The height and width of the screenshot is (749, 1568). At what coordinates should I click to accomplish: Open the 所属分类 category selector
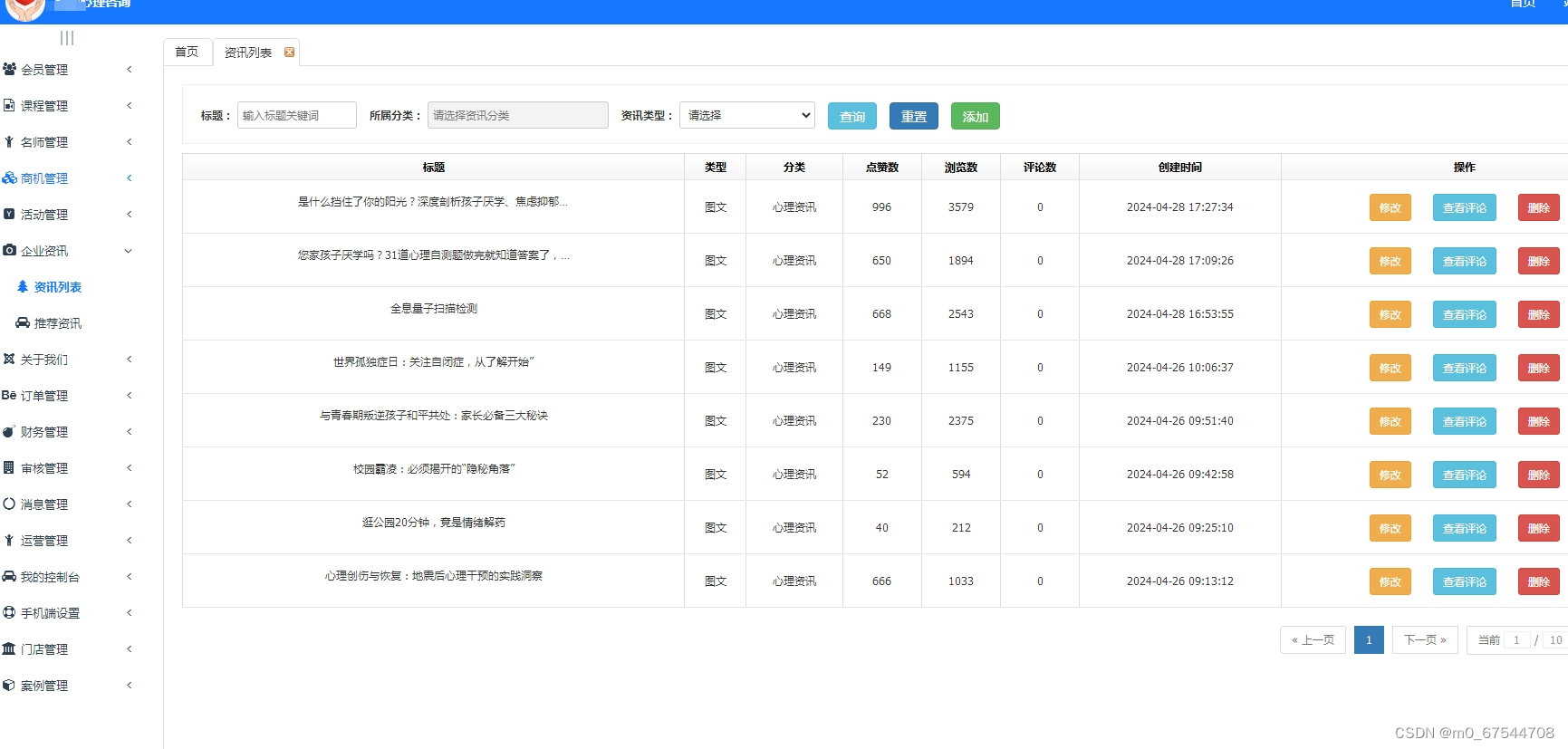[518, 115]
